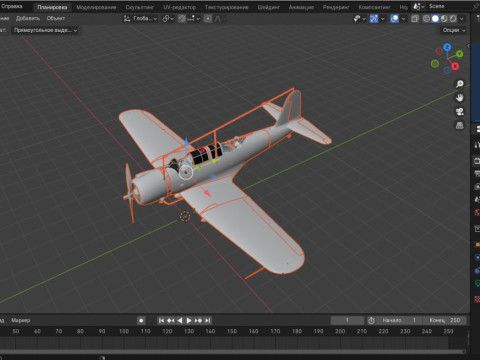Image resolution: width=480 pixels, height=360 pixels.
Task: Click frame 200 on timeline ruler
Action: pos(340,331)
